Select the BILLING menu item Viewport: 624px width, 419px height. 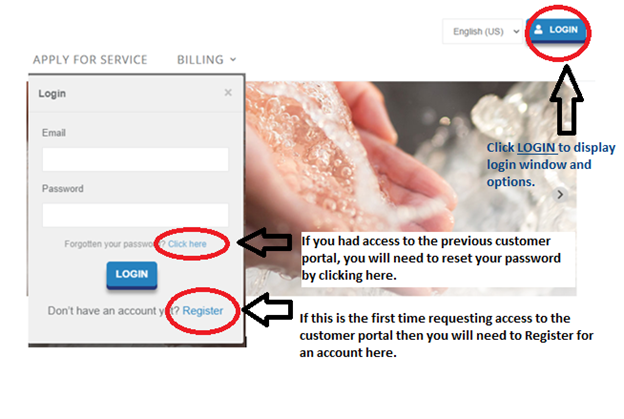(x=200, y=60)
